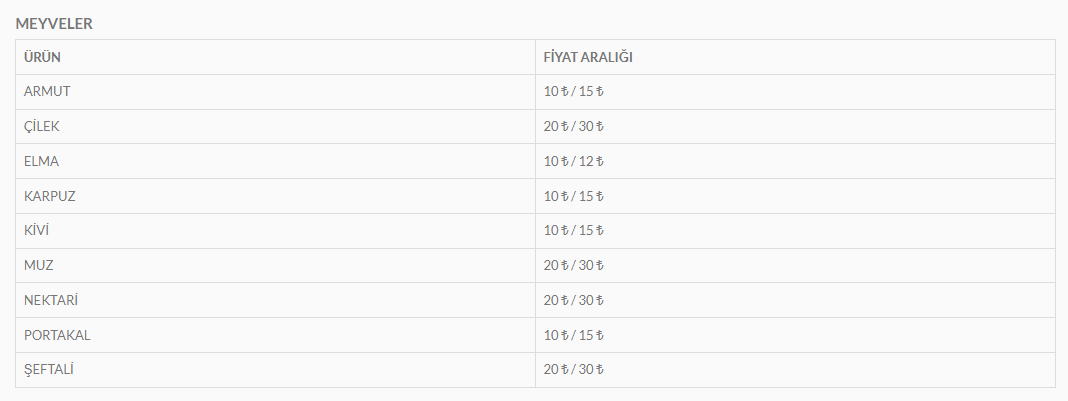
Task: Click the ELMA product name
Action: [x=42, y=161]
